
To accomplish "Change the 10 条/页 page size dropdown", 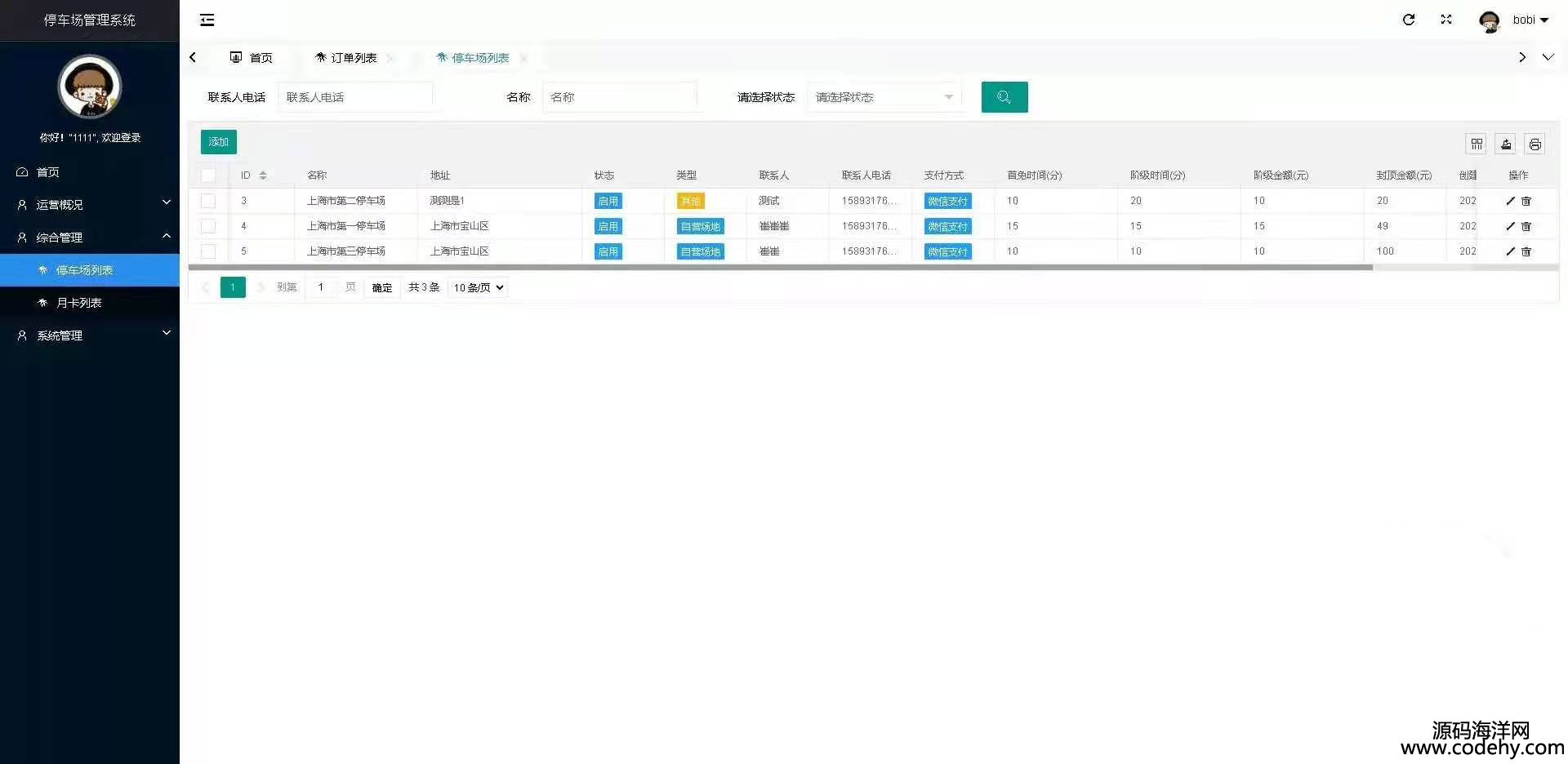I will coord(479,287).
